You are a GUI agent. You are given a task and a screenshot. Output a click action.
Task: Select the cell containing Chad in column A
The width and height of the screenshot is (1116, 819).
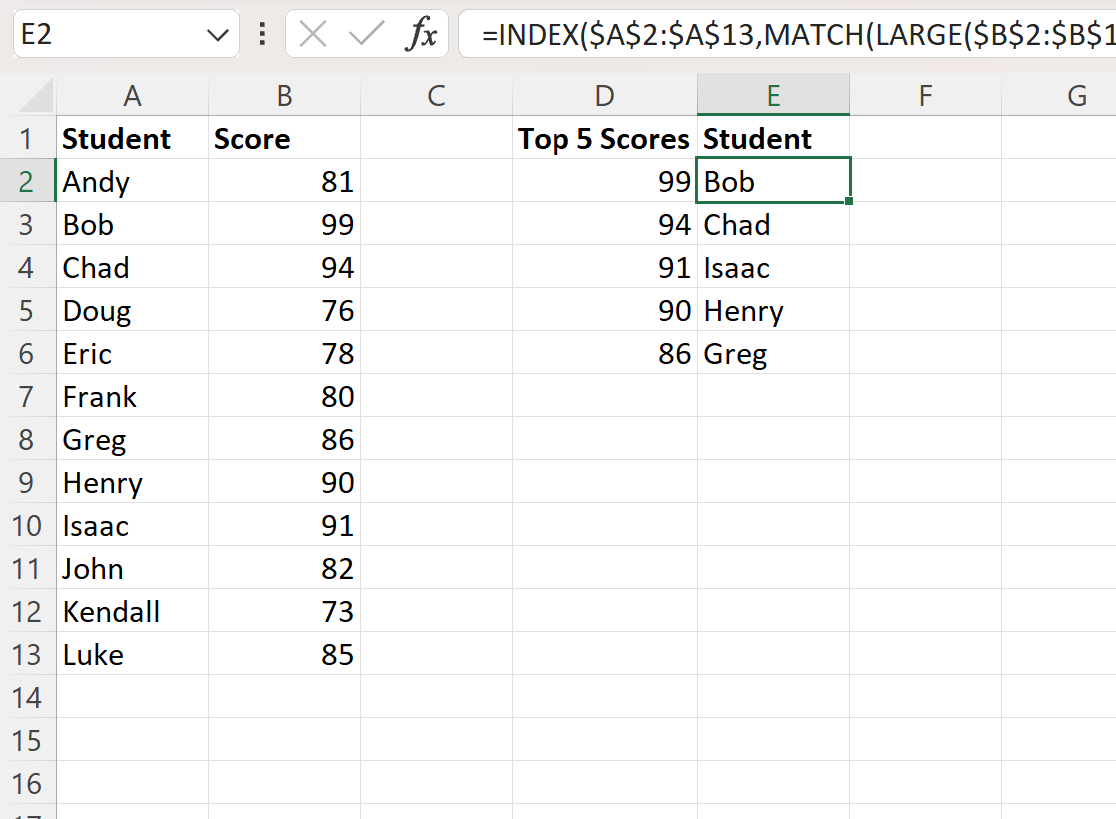coord(132,268)
